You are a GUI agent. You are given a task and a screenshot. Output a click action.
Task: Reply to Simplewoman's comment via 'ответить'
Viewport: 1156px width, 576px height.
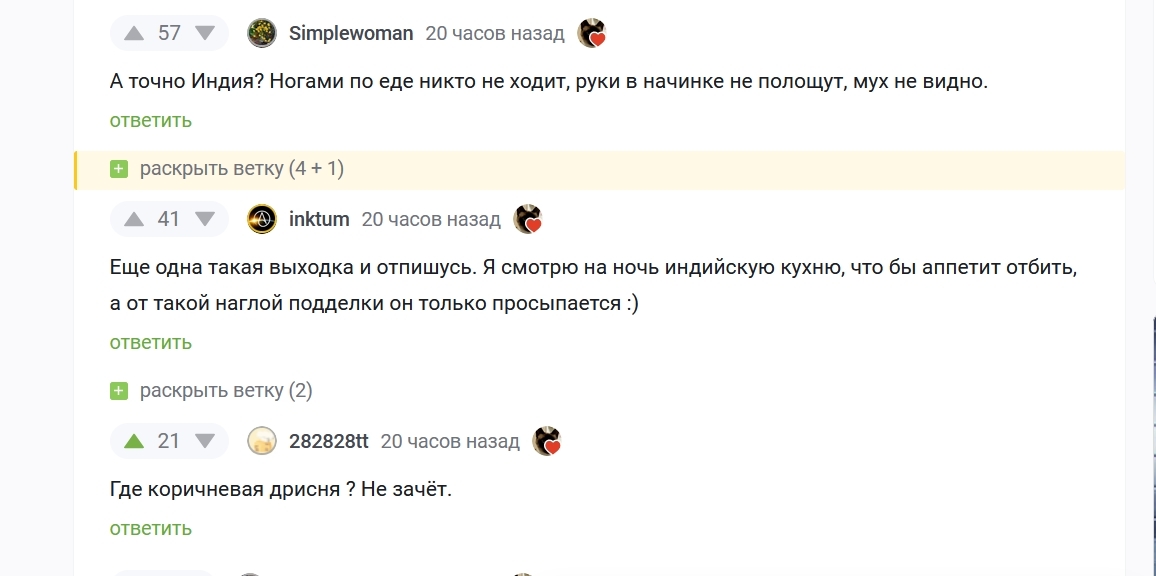151,121
